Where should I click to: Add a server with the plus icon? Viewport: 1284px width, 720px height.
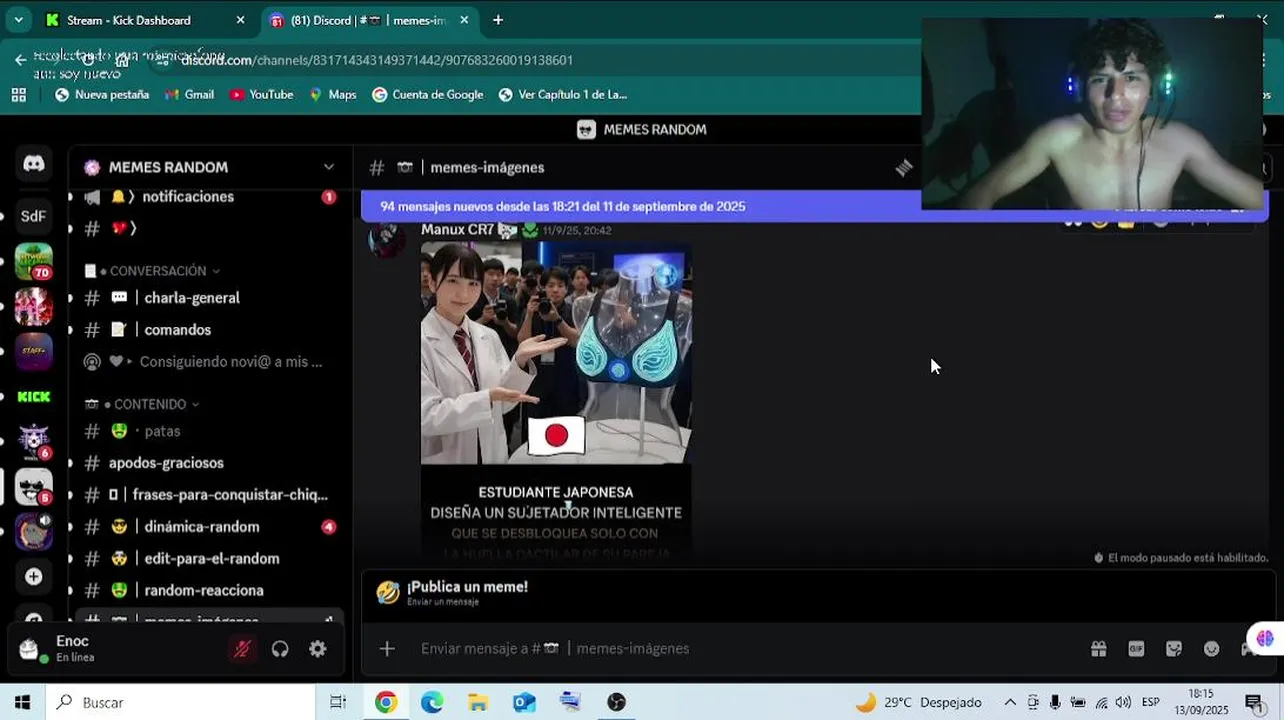point(34,577)
